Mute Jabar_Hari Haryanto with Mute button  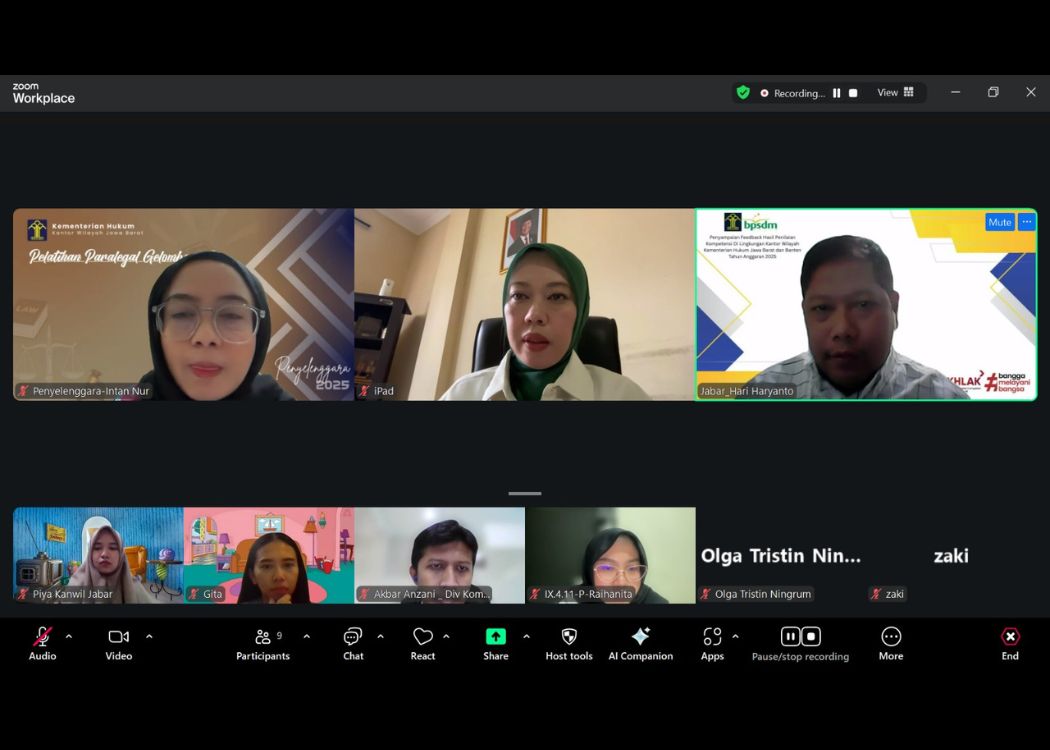(999, 222)
